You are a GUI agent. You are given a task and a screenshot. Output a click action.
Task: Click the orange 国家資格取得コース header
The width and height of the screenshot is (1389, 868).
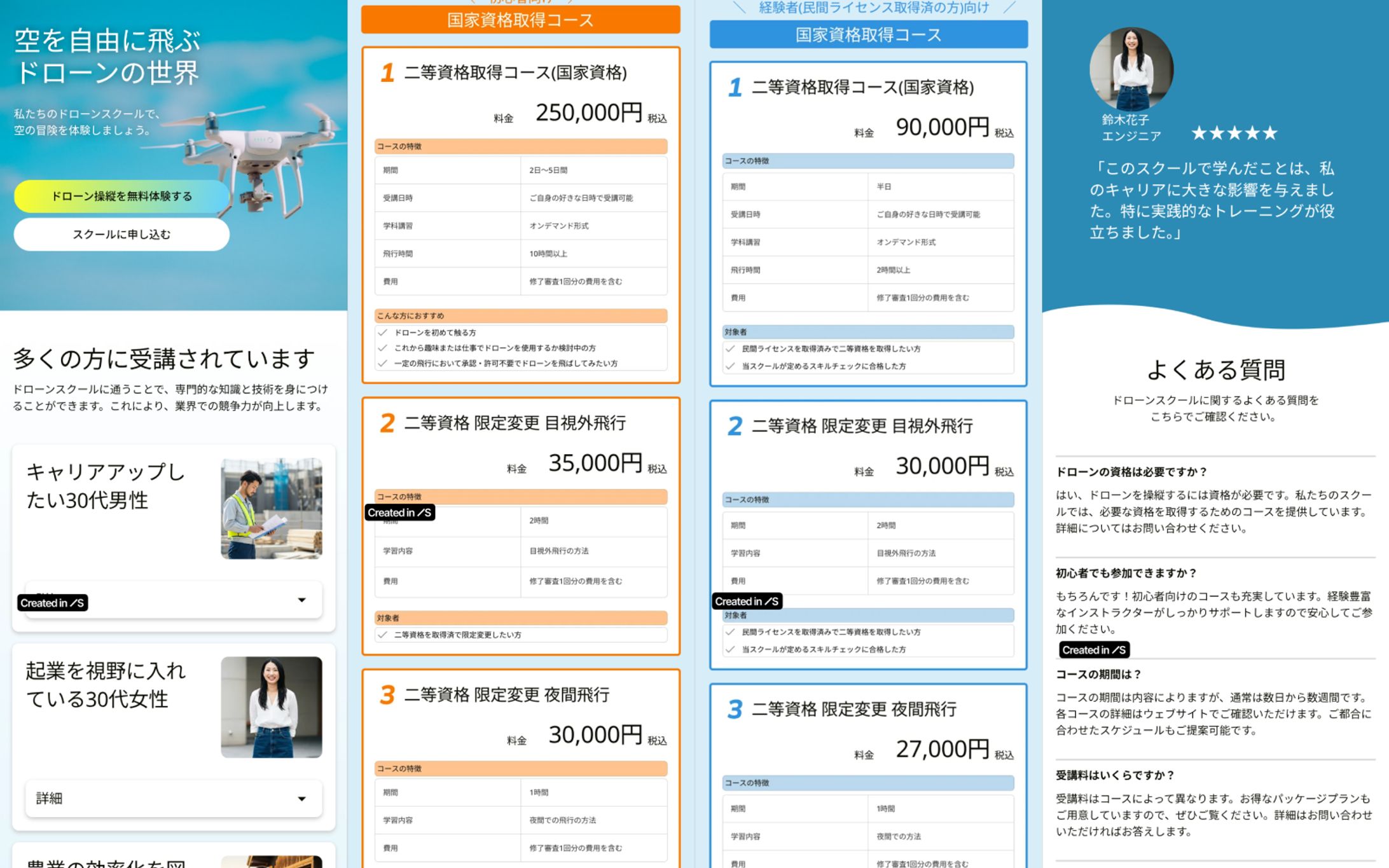[x=521, y=20]
